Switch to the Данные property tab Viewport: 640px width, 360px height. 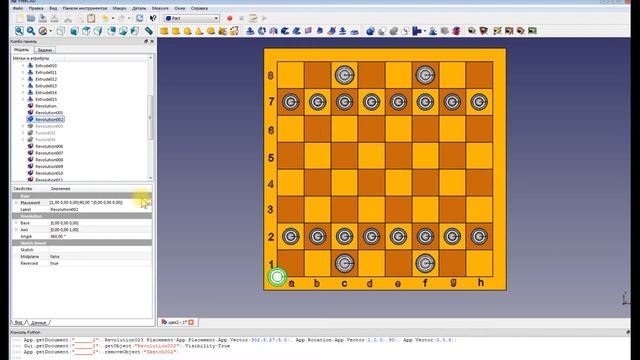(39, 322)
